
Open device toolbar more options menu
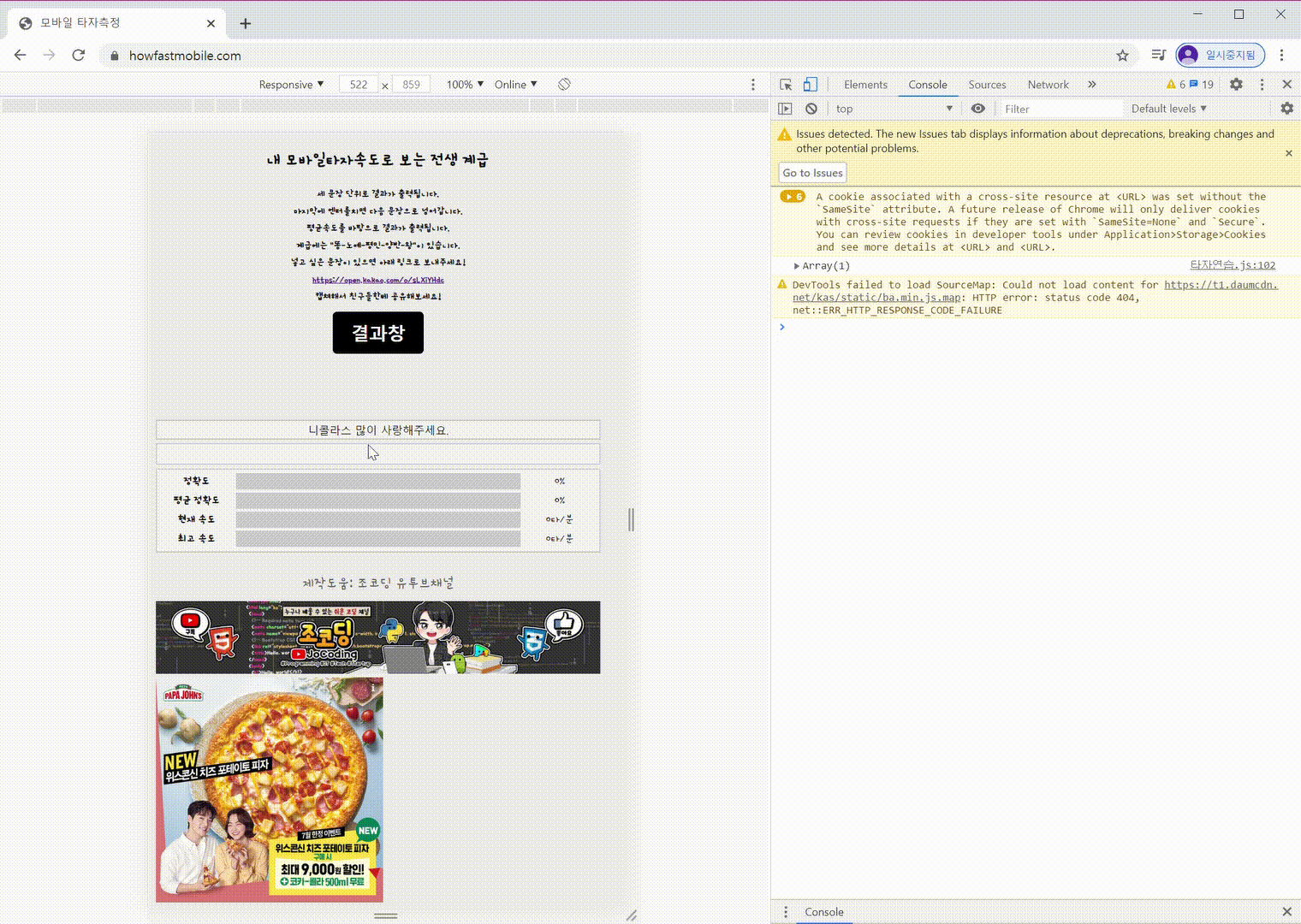[753, 84]
